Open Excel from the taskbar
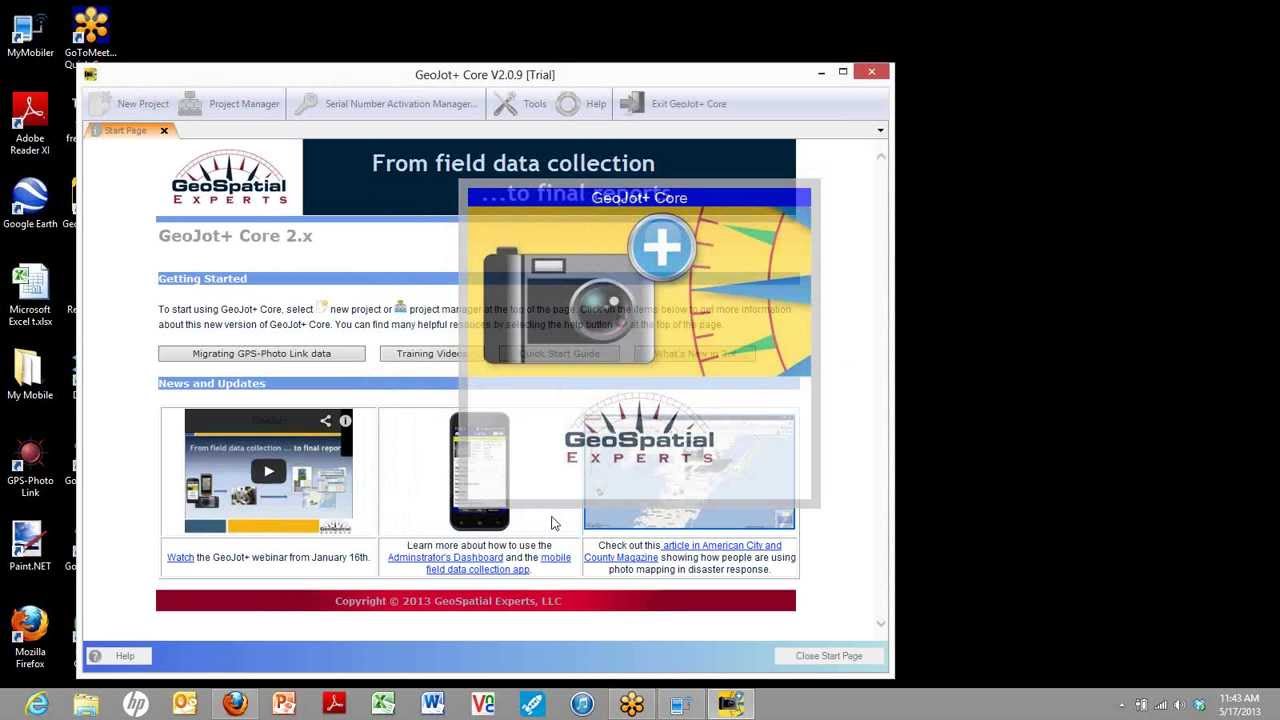 click(383, 704)
